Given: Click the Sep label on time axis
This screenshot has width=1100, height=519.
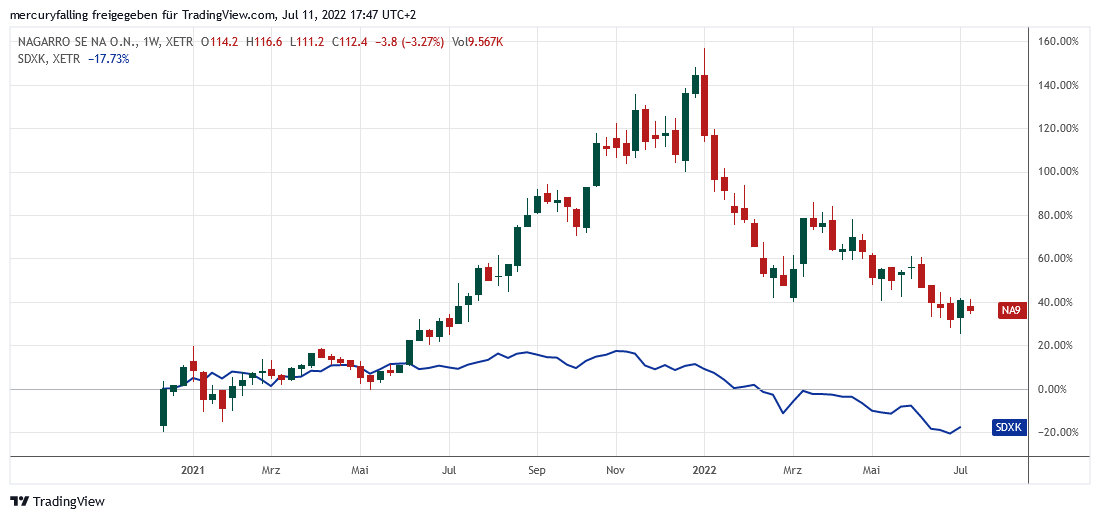Looking at the screenshot, I should (x=536, y=468).
